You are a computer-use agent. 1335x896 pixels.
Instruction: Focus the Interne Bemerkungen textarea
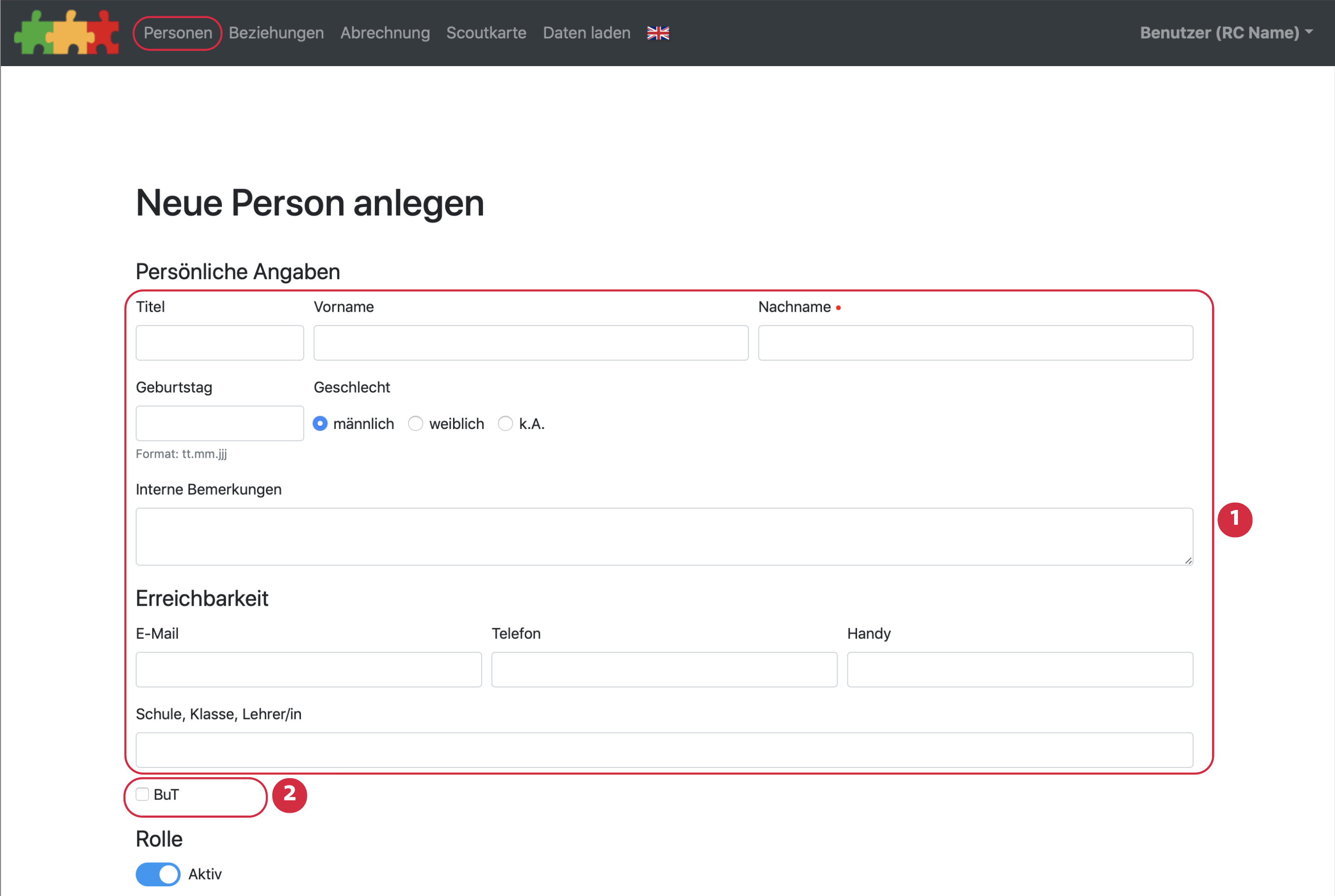664,537
